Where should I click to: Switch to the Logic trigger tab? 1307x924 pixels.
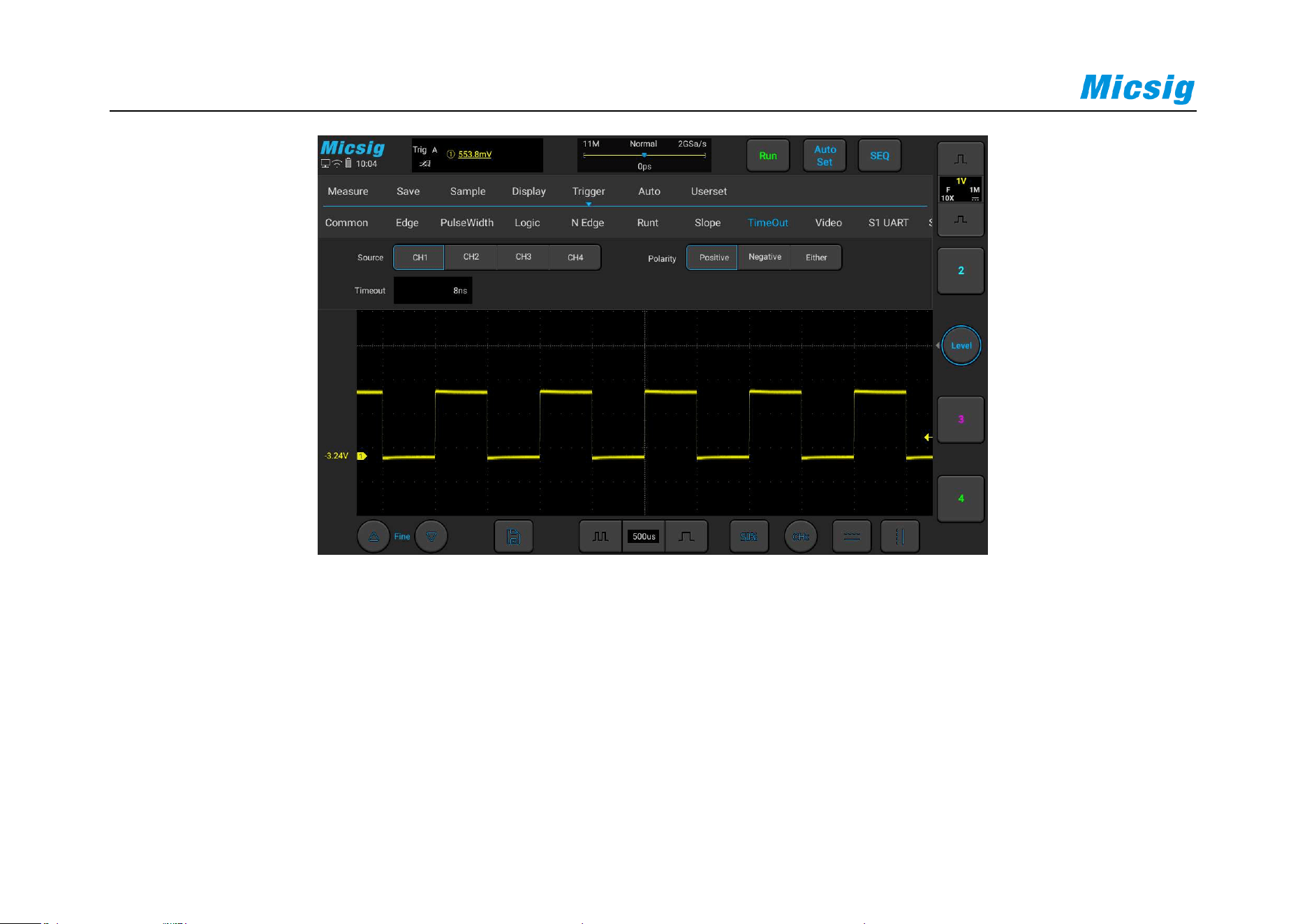[527, 223]
